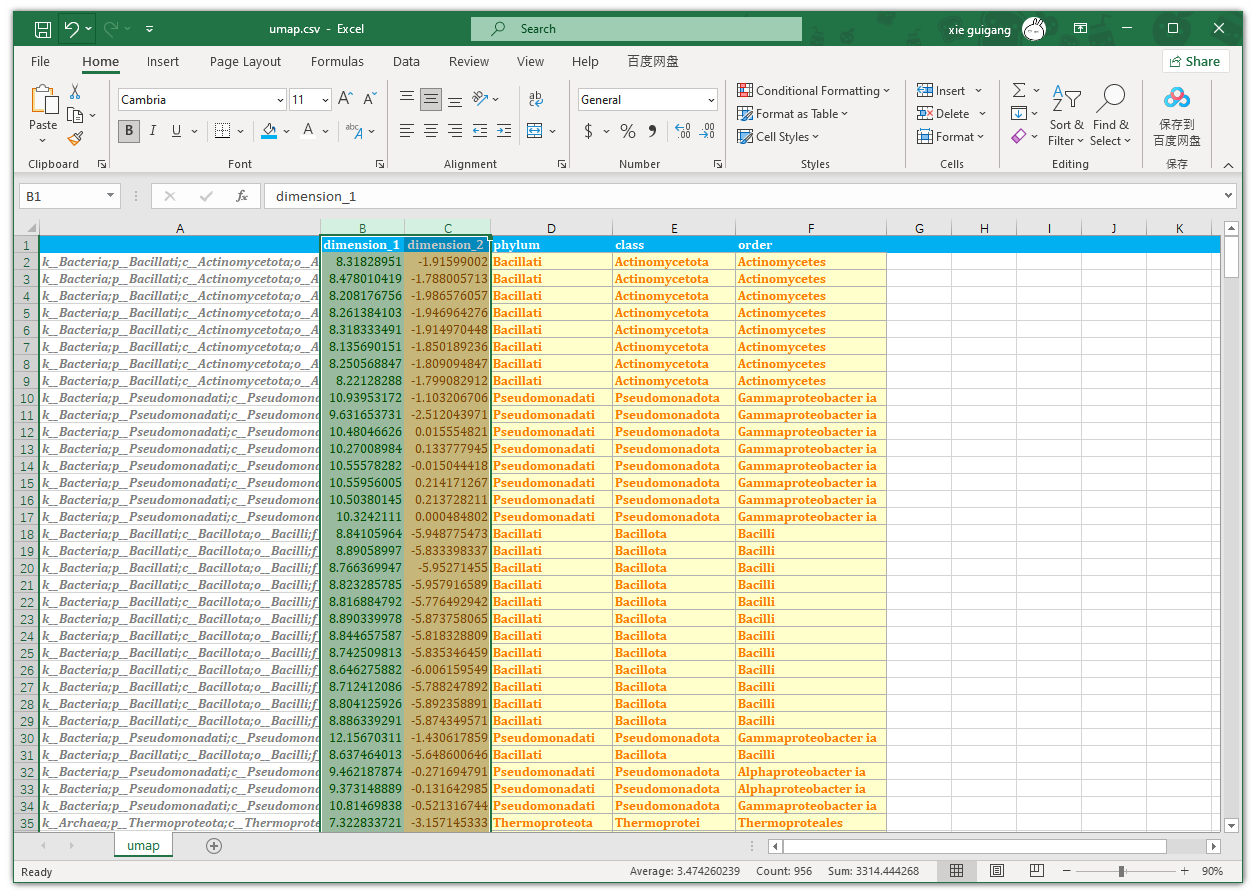Open the Conditional Formatting dropdown
This screenshot has height=895, width=1259.
tap(813, 90)
